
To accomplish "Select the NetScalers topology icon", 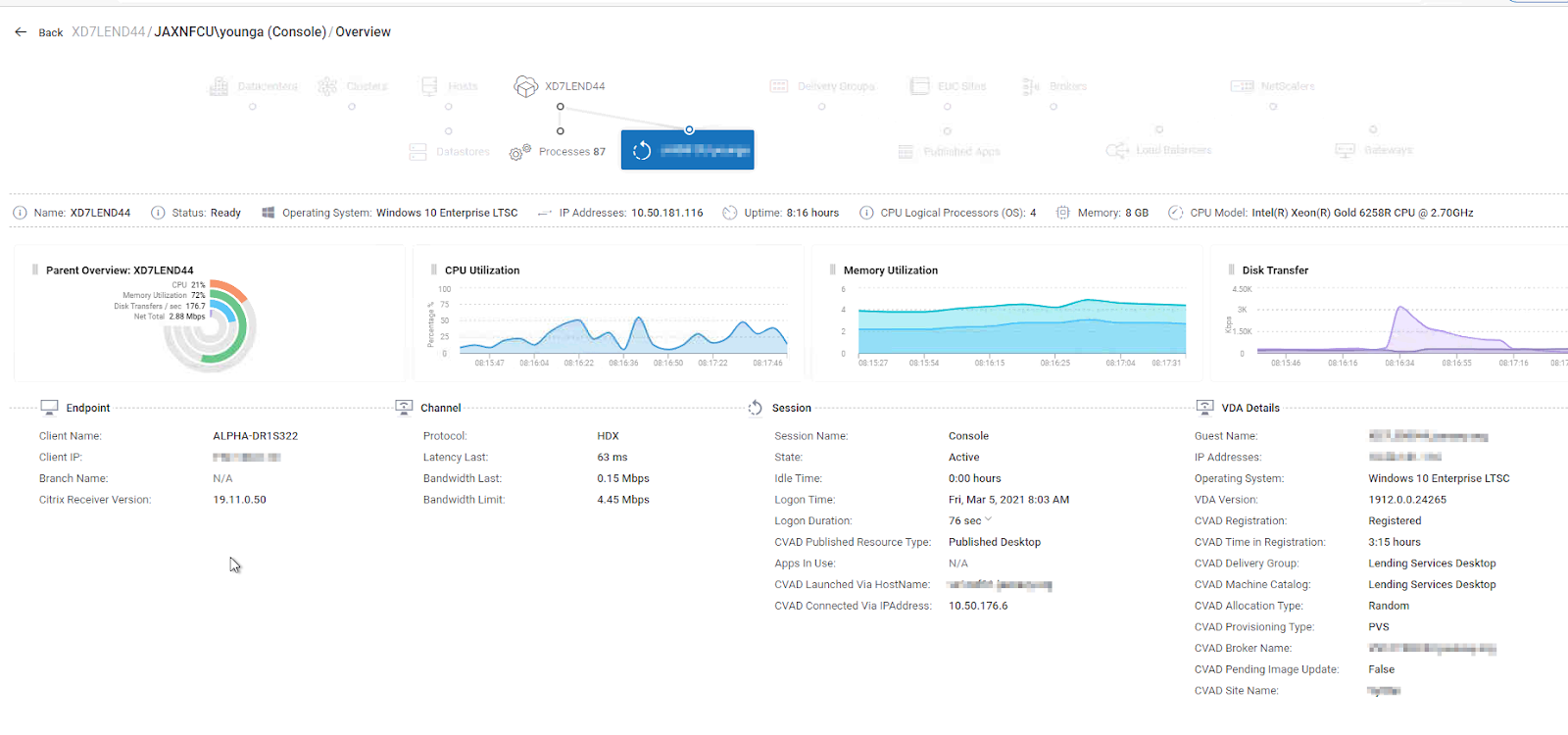I will click(x=1242, y=86).
